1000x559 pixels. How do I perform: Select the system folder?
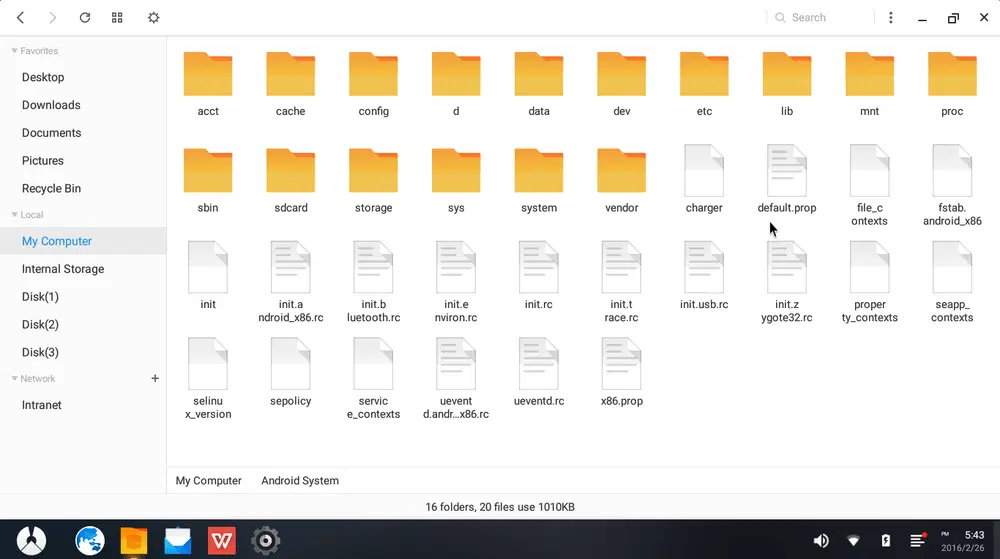click(x=539, y=181)
